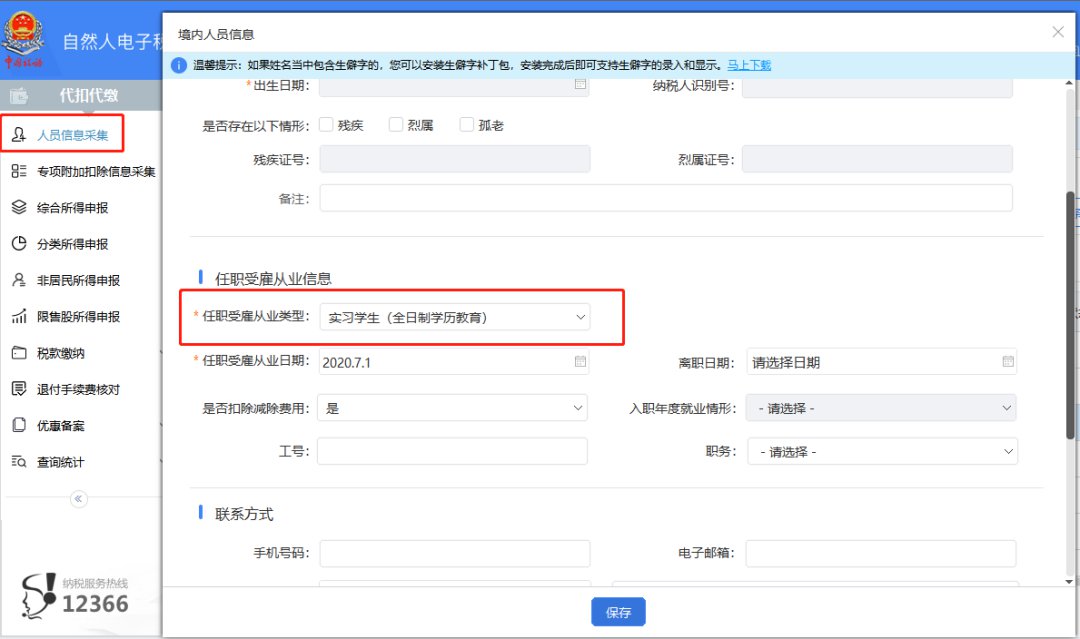Expand the 是否扣除减除费用 dropdown

(x=453, y=408)
